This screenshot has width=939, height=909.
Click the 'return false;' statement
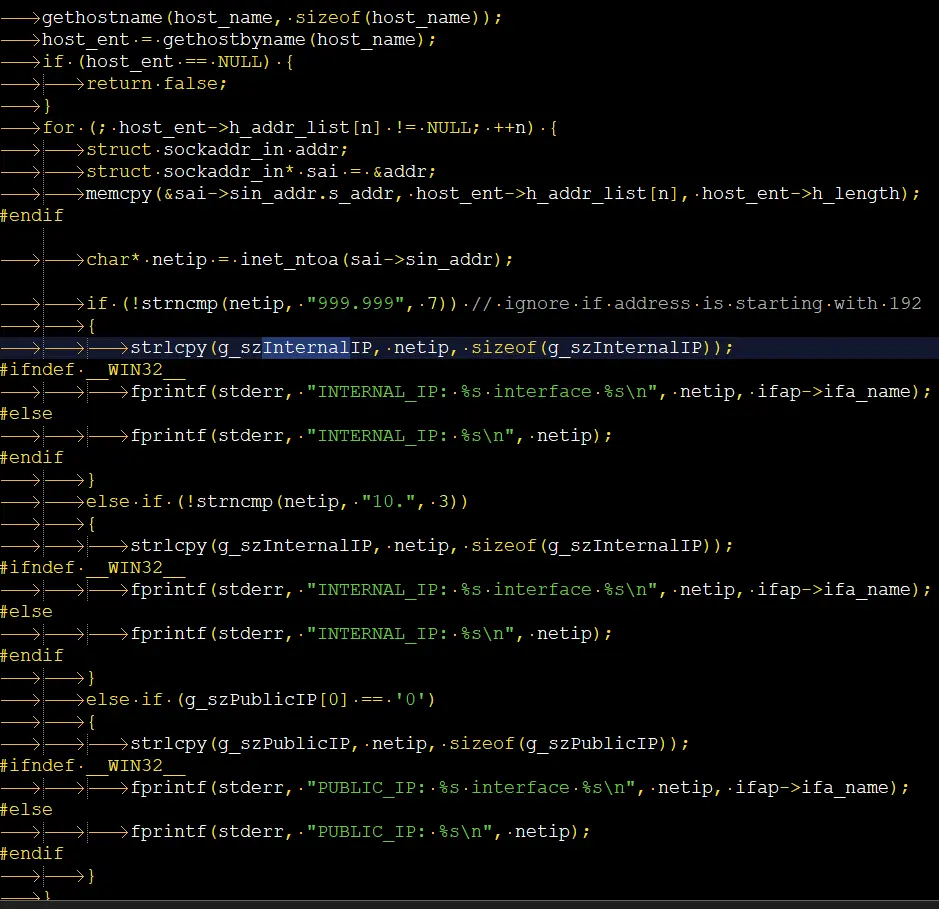point(157,83)
